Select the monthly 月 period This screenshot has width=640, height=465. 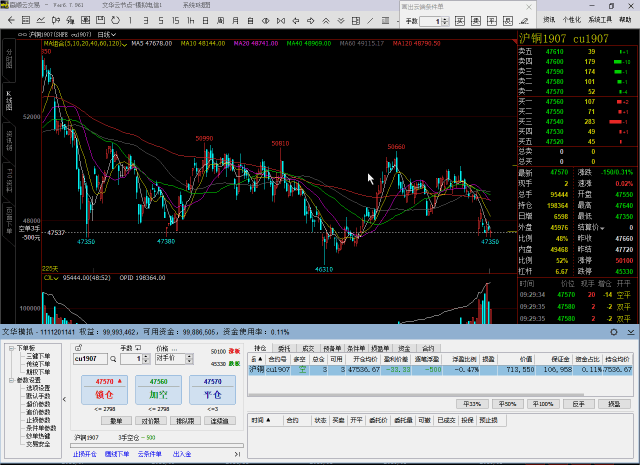click(236, 20)
